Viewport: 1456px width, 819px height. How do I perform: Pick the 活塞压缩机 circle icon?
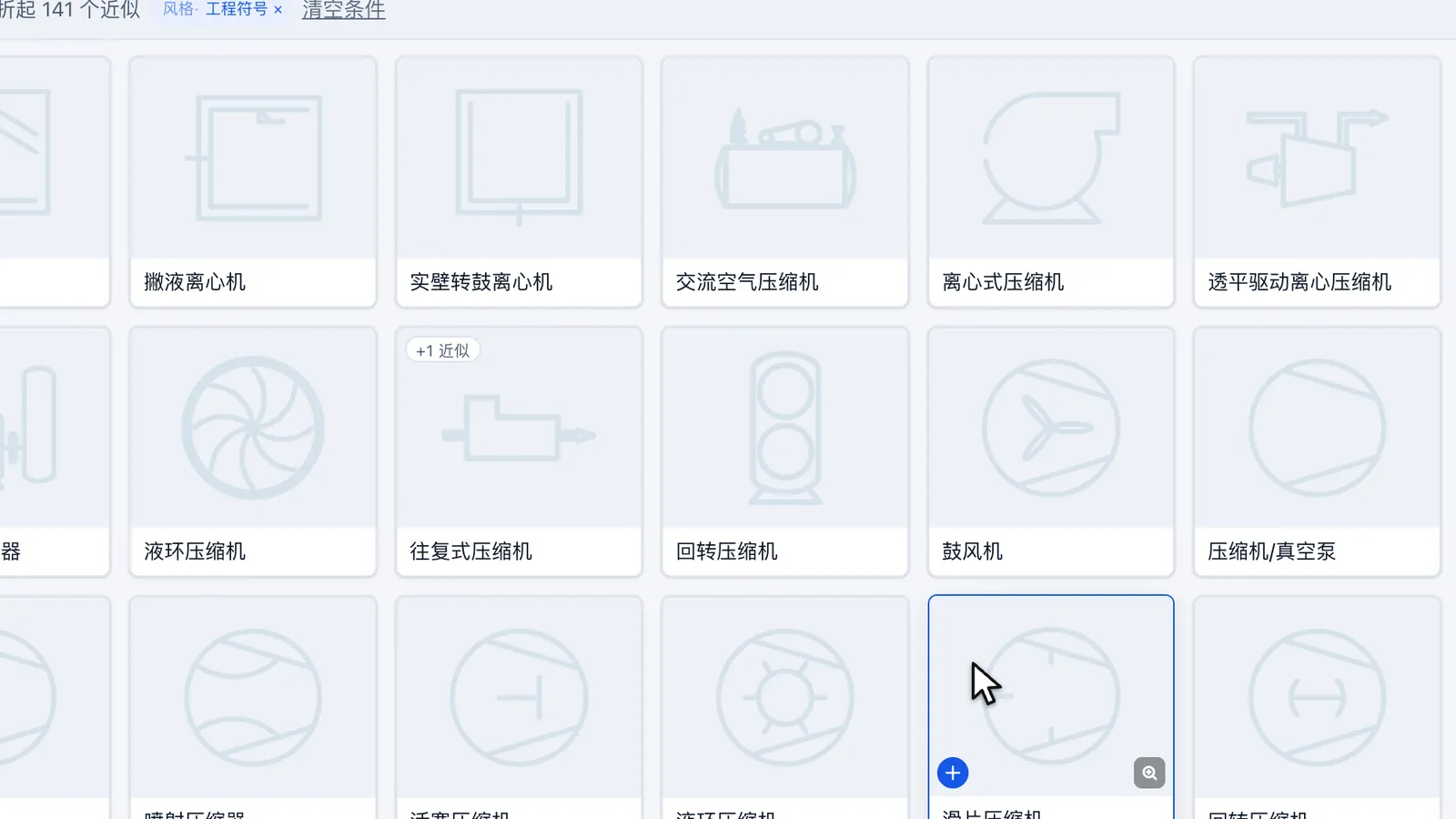519,697
